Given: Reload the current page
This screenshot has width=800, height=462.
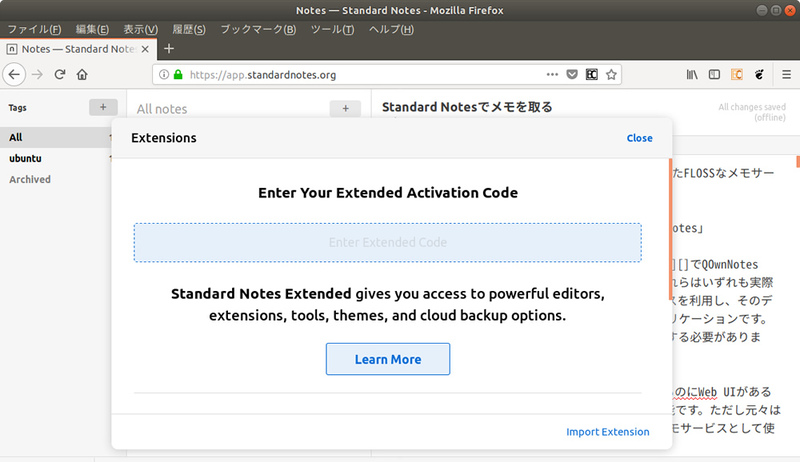Looking at the screenshot, I should 60,74.
